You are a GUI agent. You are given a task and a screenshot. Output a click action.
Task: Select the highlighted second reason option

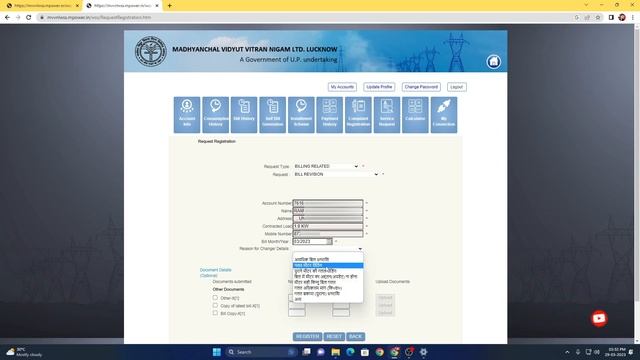point(328,265)
